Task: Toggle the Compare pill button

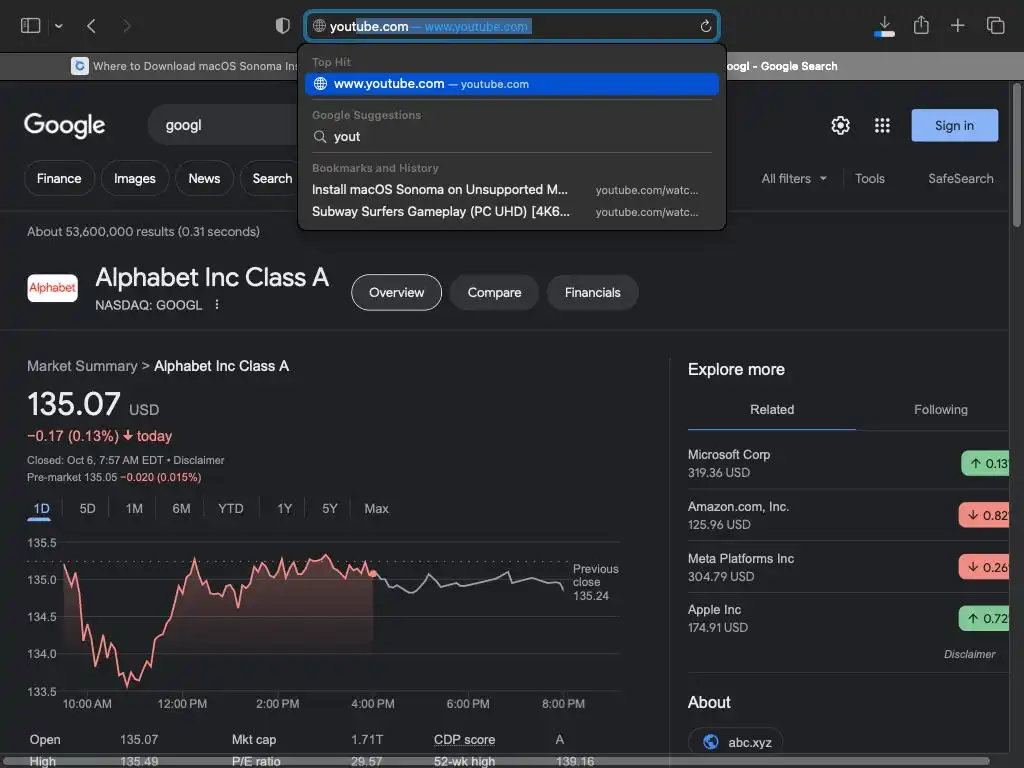Action: tap(494, 292)
